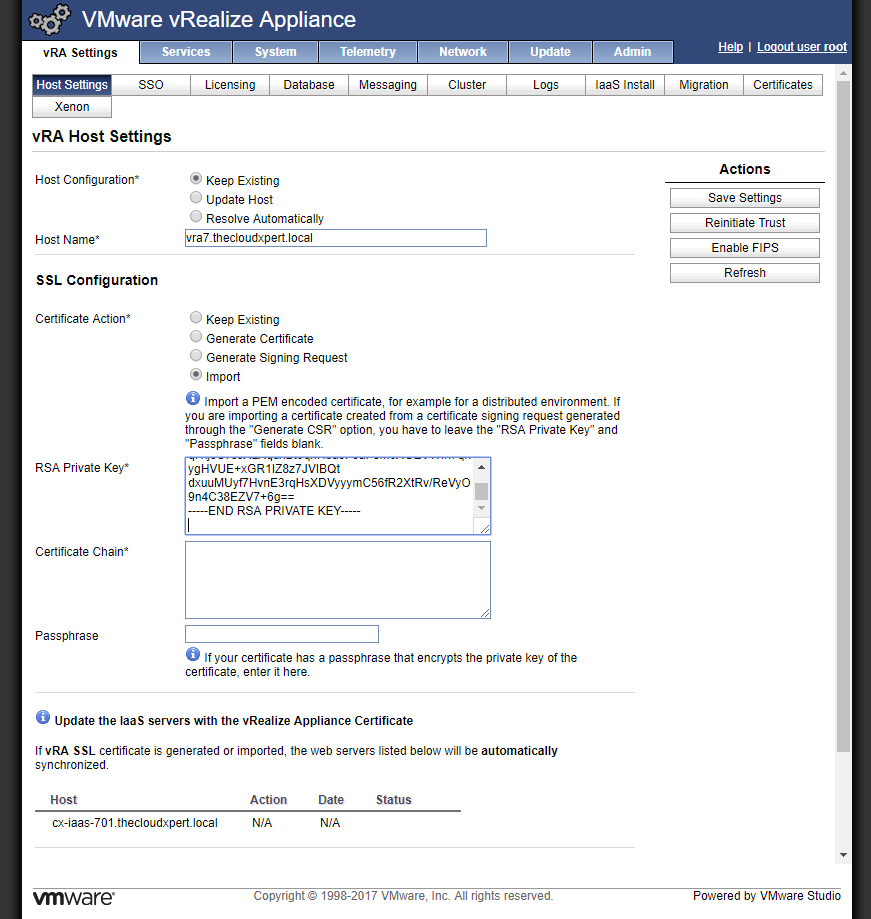The width and height of the screenshot is (871, 919).
Task: Switch to the Telemetry tab
Action: (367, 52)
